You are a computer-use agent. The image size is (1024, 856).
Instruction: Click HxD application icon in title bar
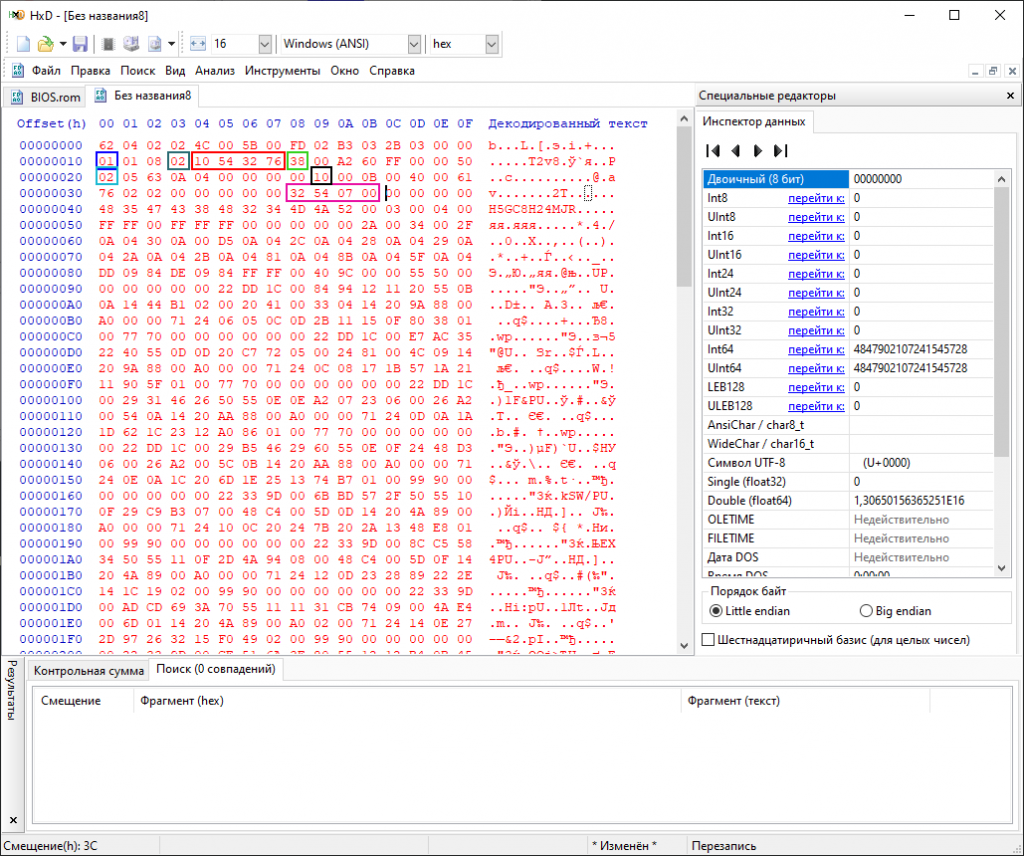(x=16, y=15)
